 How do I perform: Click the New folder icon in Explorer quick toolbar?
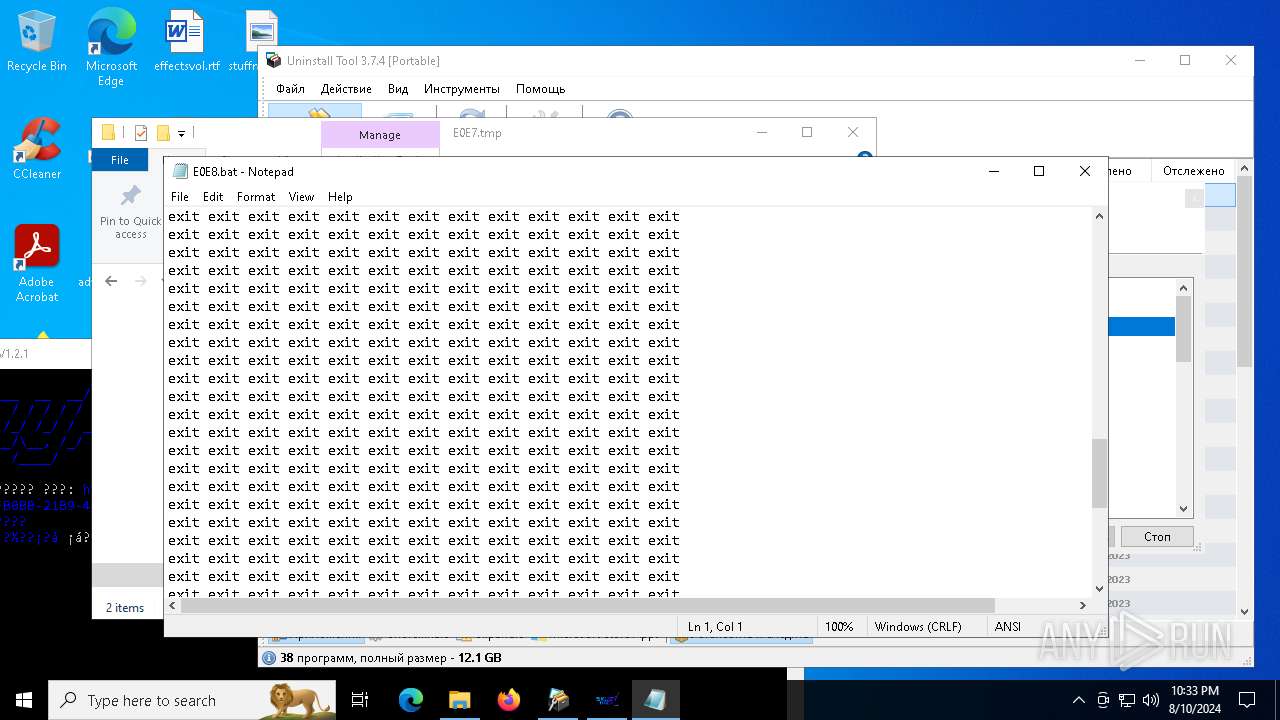(x=163, y=132)
